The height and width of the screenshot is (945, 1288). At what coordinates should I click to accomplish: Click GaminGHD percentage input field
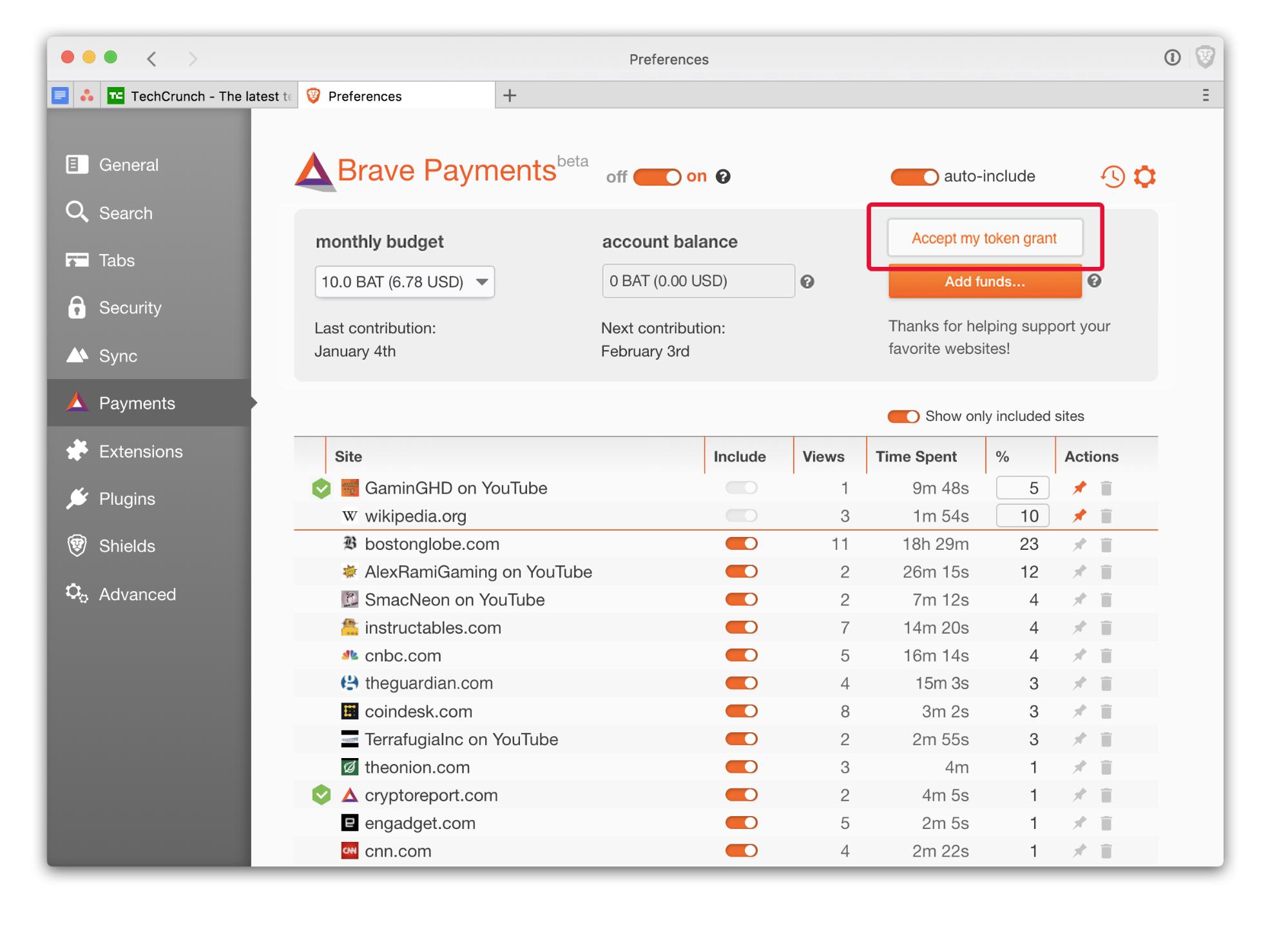(x=1023, y=488)
